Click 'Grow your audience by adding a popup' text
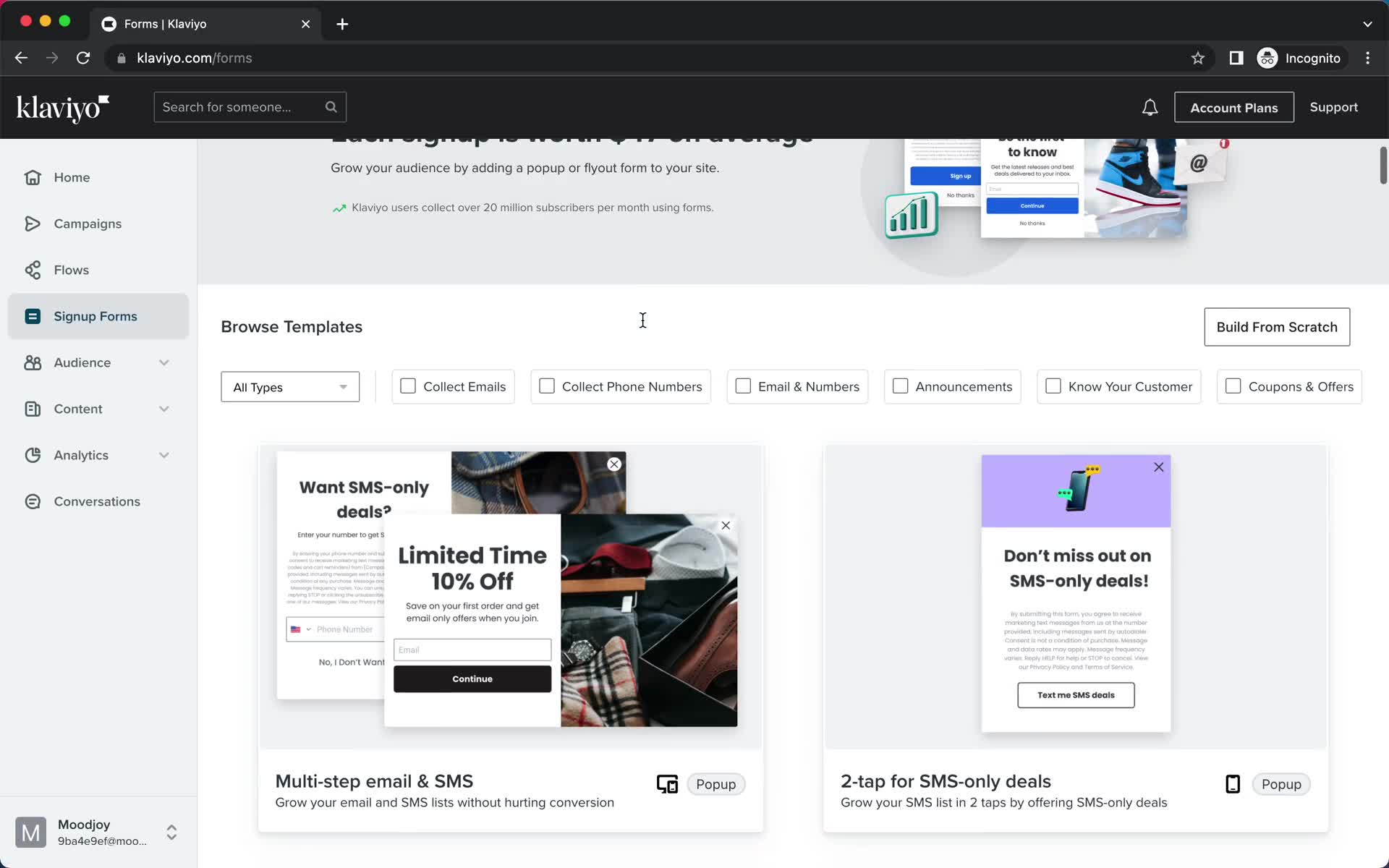1389x868 pixels. pos(524,168)
